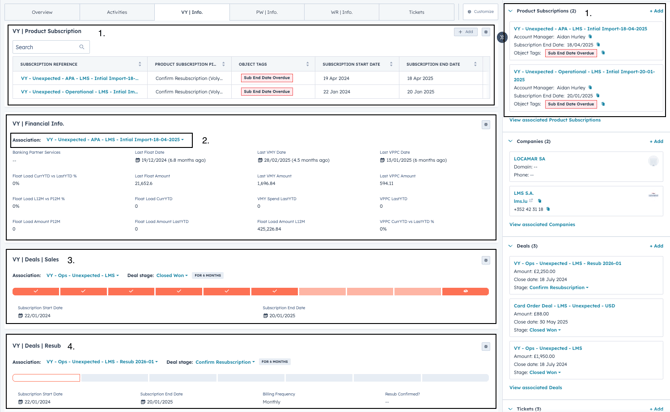Click the '19 Apr 2024' start date cell
Viewport: 670px width, 412px height.
click(336, 78)
